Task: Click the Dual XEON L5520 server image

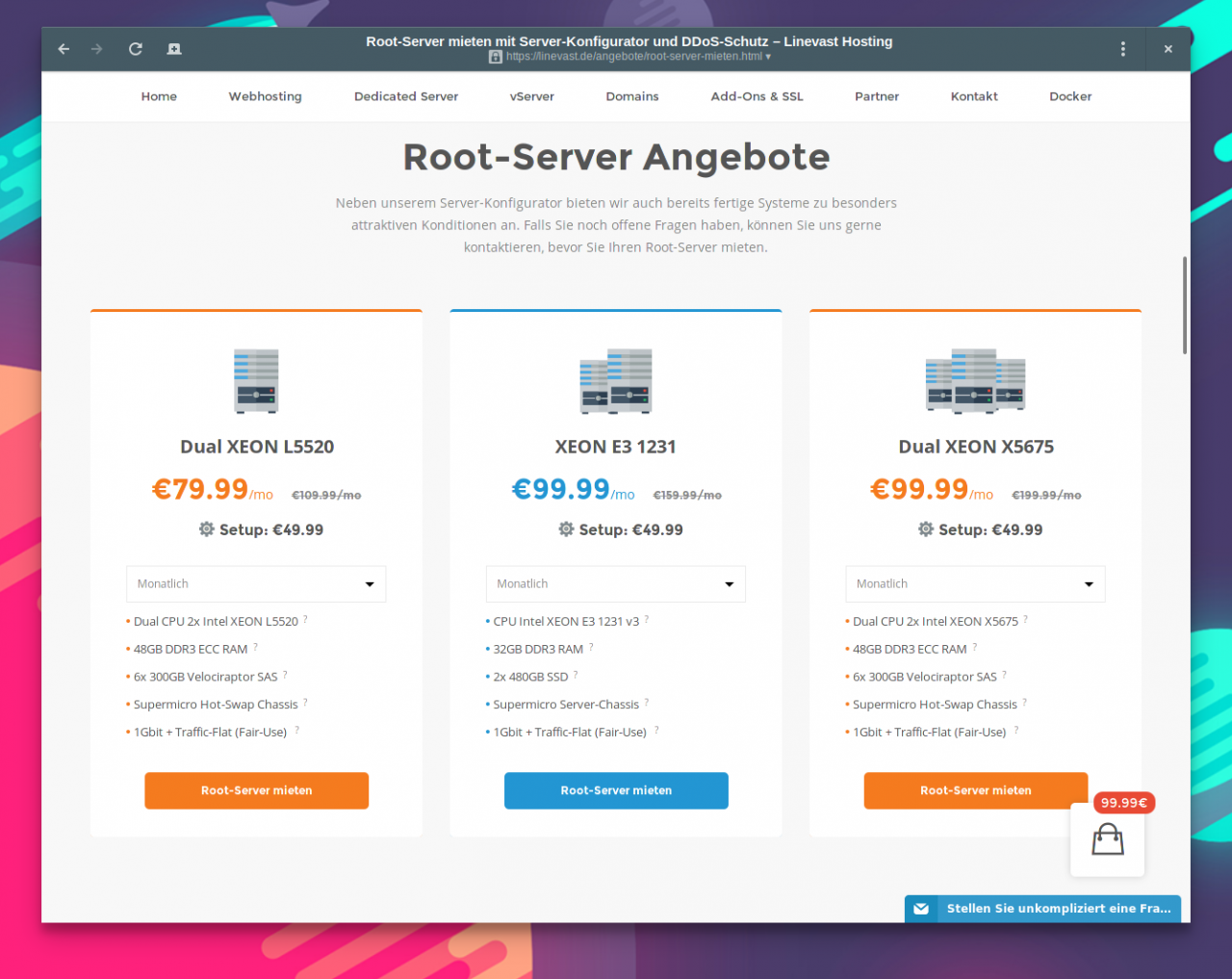Action: [256, 381]
